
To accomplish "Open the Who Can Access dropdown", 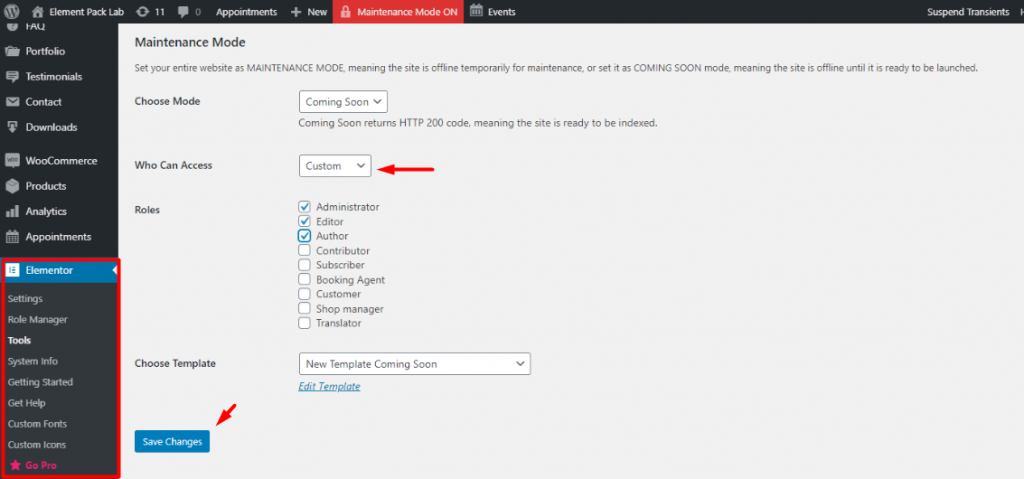I will tap(335, 166).
